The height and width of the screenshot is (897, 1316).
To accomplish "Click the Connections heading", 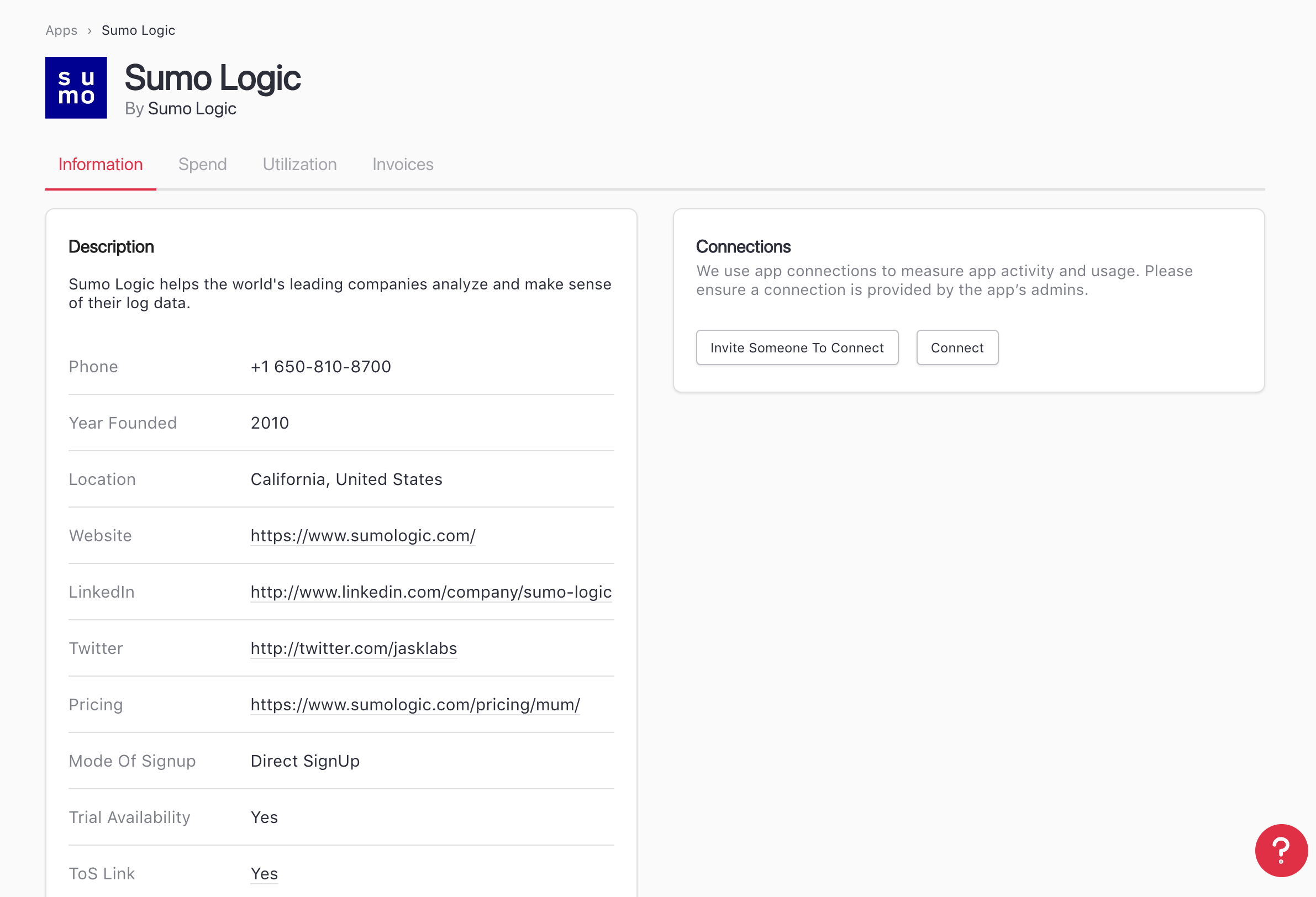I will tap(743, 247).
